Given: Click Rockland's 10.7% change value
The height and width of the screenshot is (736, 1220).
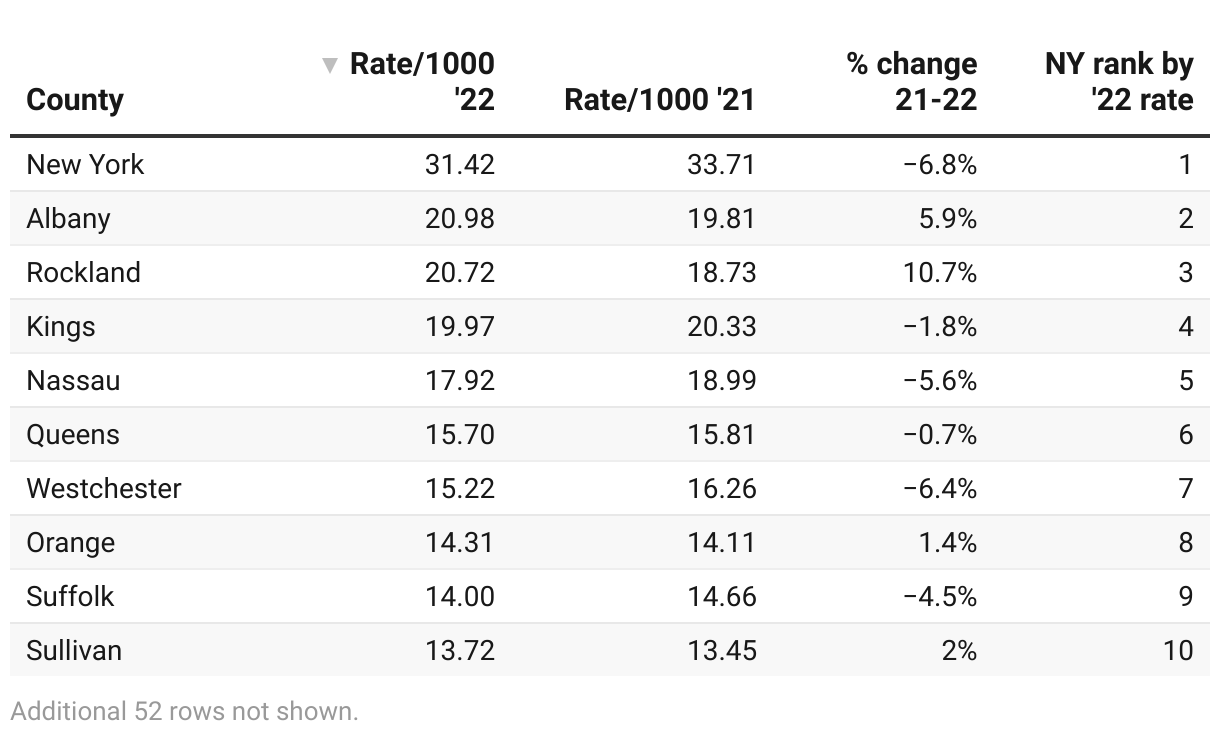Looking at the screenshot, I should coord(940,273).
